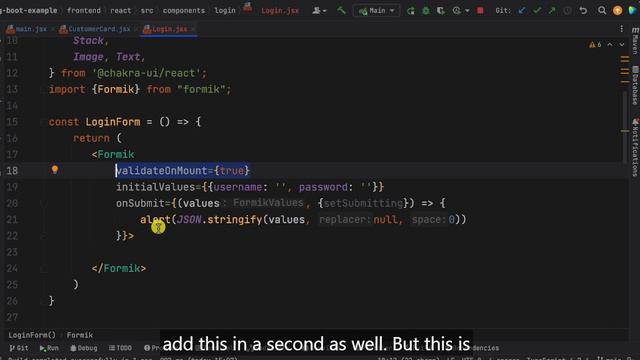Open the user account profile icon
Viewport: 640px width, 360px height.
pyautogui.click(x=318, y=11)
